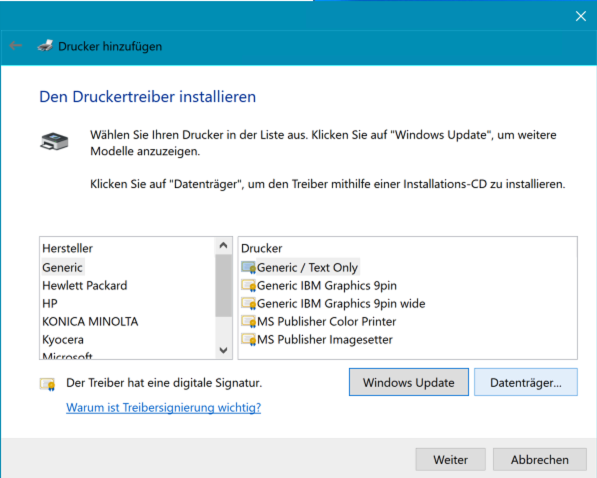597x478 pixels.
Task: Click the manufacturer list scrollbar thumb
Action: [223, 286]
